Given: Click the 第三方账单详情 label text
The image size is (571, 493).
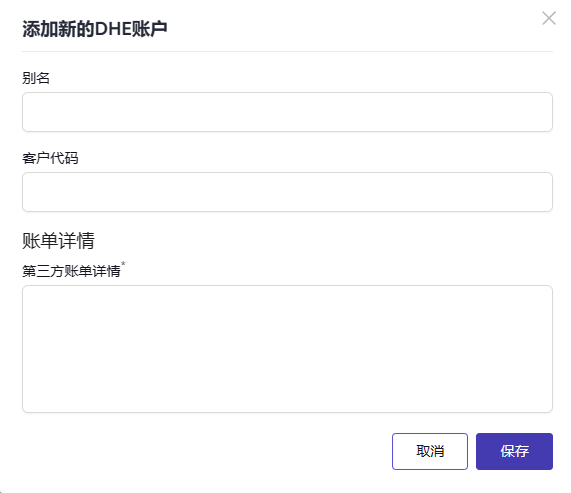Looking at the screenshot, I should point(71,271).
